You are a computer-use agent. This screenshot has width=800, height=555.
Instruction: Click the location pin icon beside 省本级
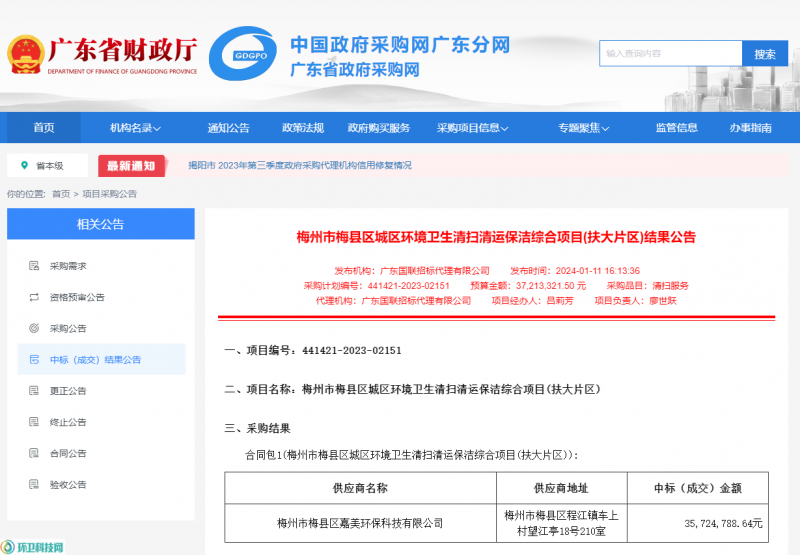coord(24,165)
